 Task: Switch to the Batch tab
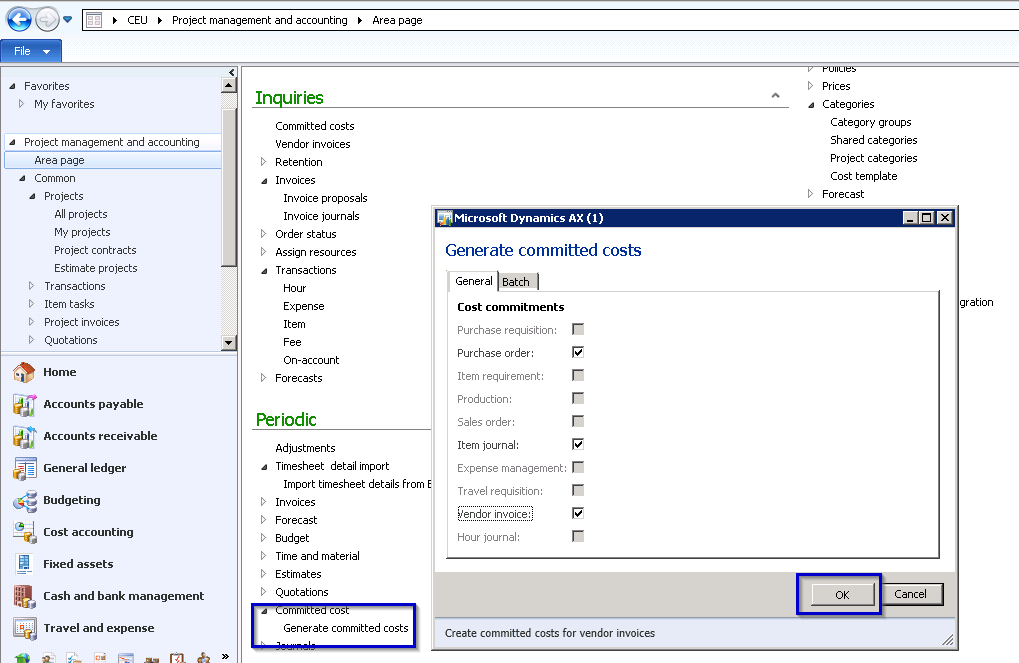coord(516,282)
